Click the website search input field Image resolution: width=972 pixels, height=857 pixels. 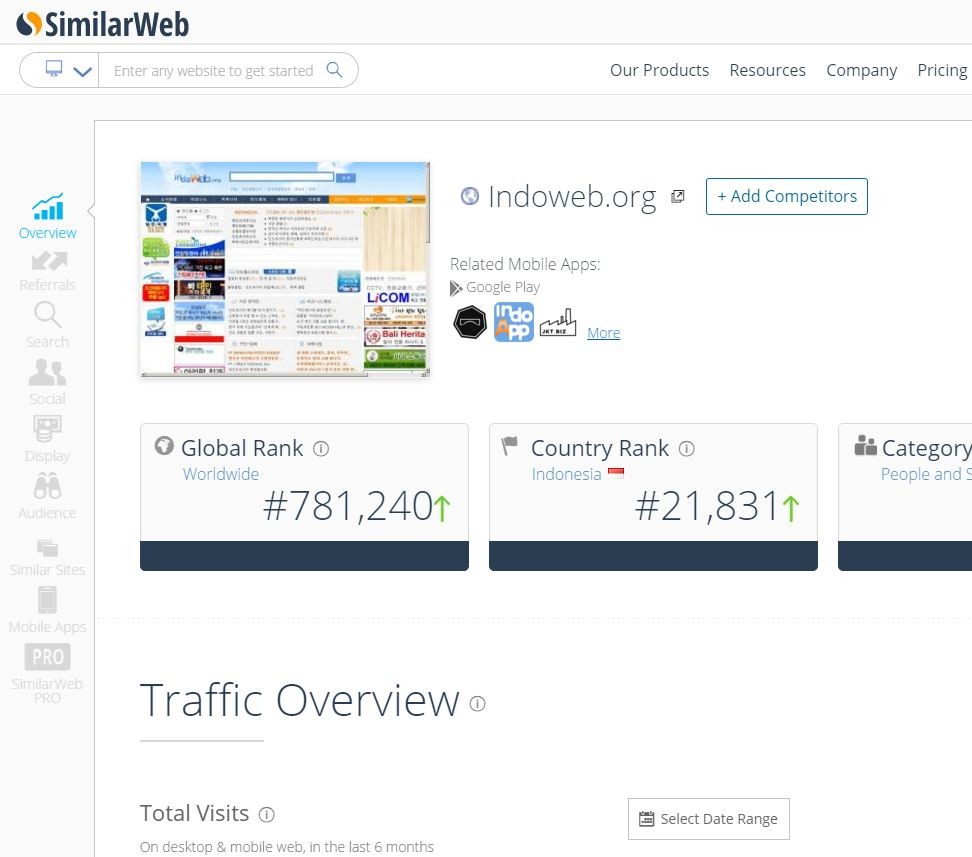click(214, 71)
